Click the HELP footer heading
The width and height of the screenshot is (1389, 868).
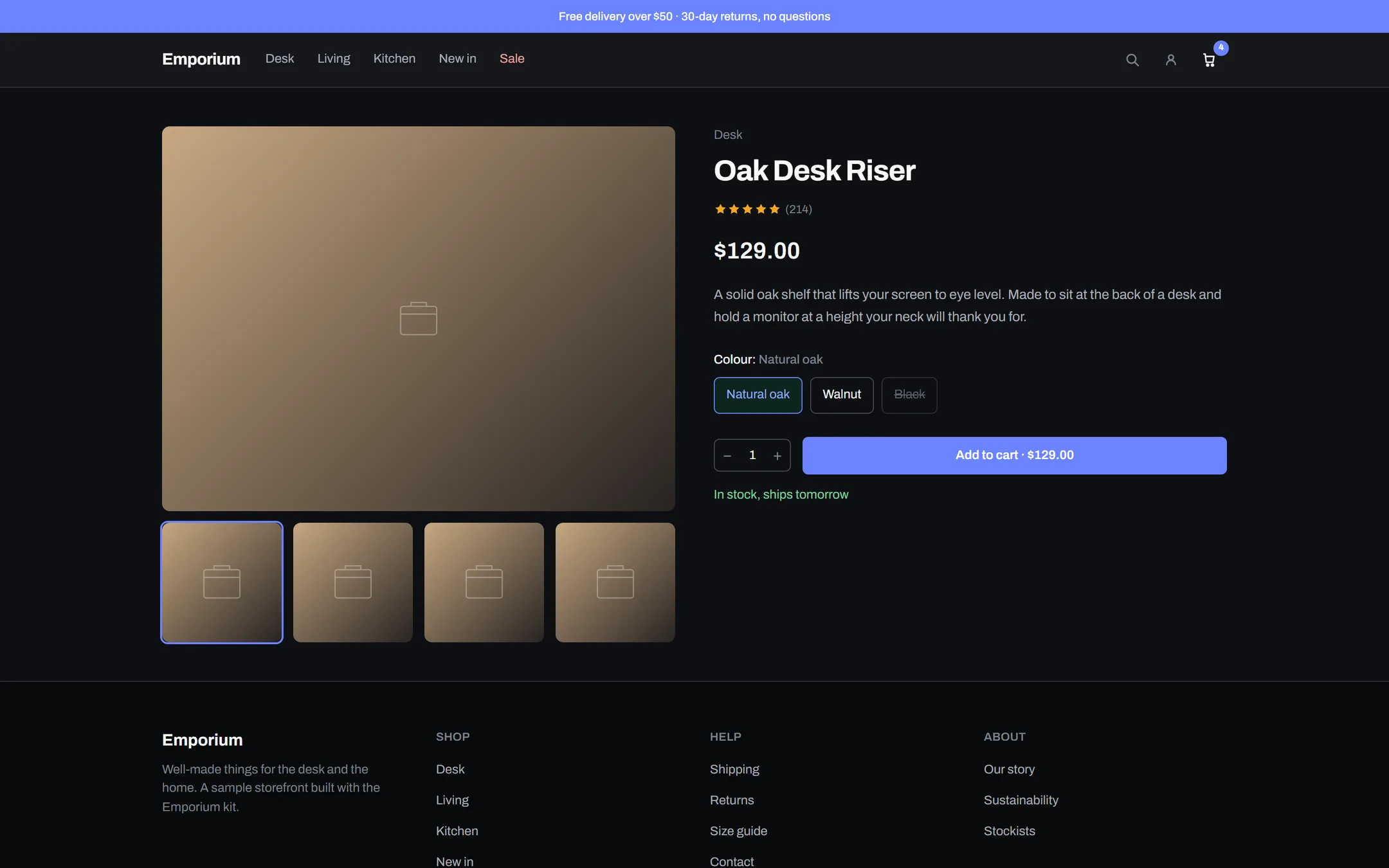[x=725, y=737]
